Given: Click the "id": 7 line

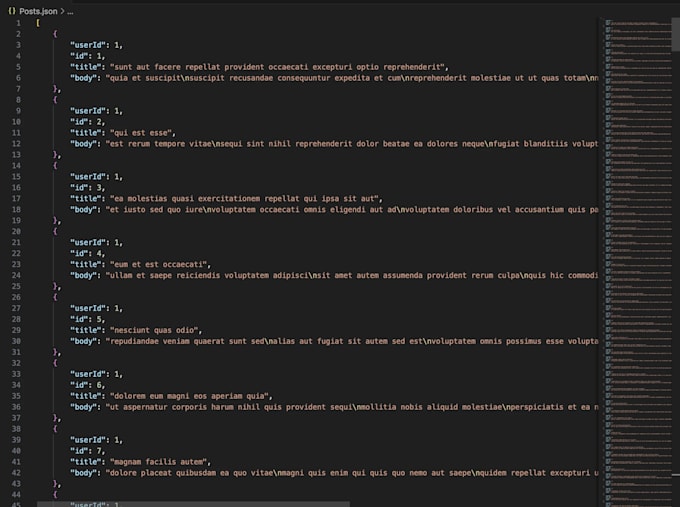Looking at the screenshot, I should [88, 451].
